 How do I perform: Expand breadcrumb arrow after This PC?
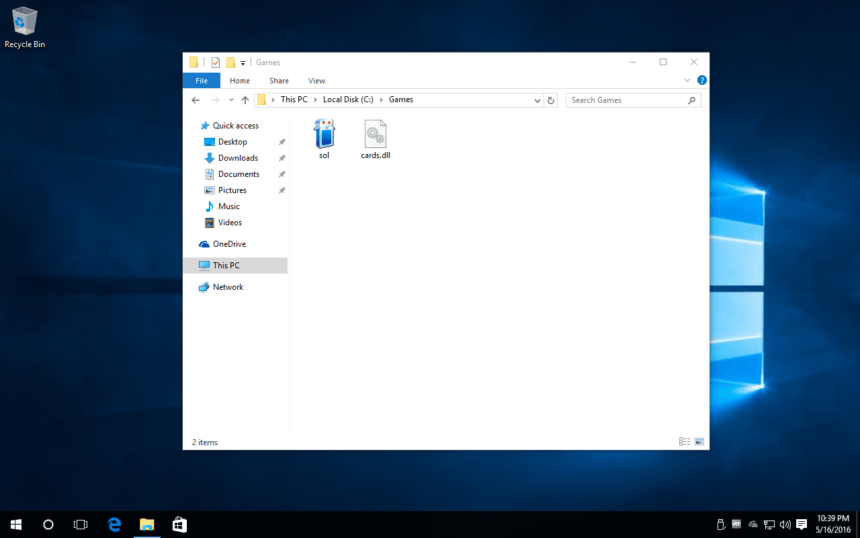315,100
